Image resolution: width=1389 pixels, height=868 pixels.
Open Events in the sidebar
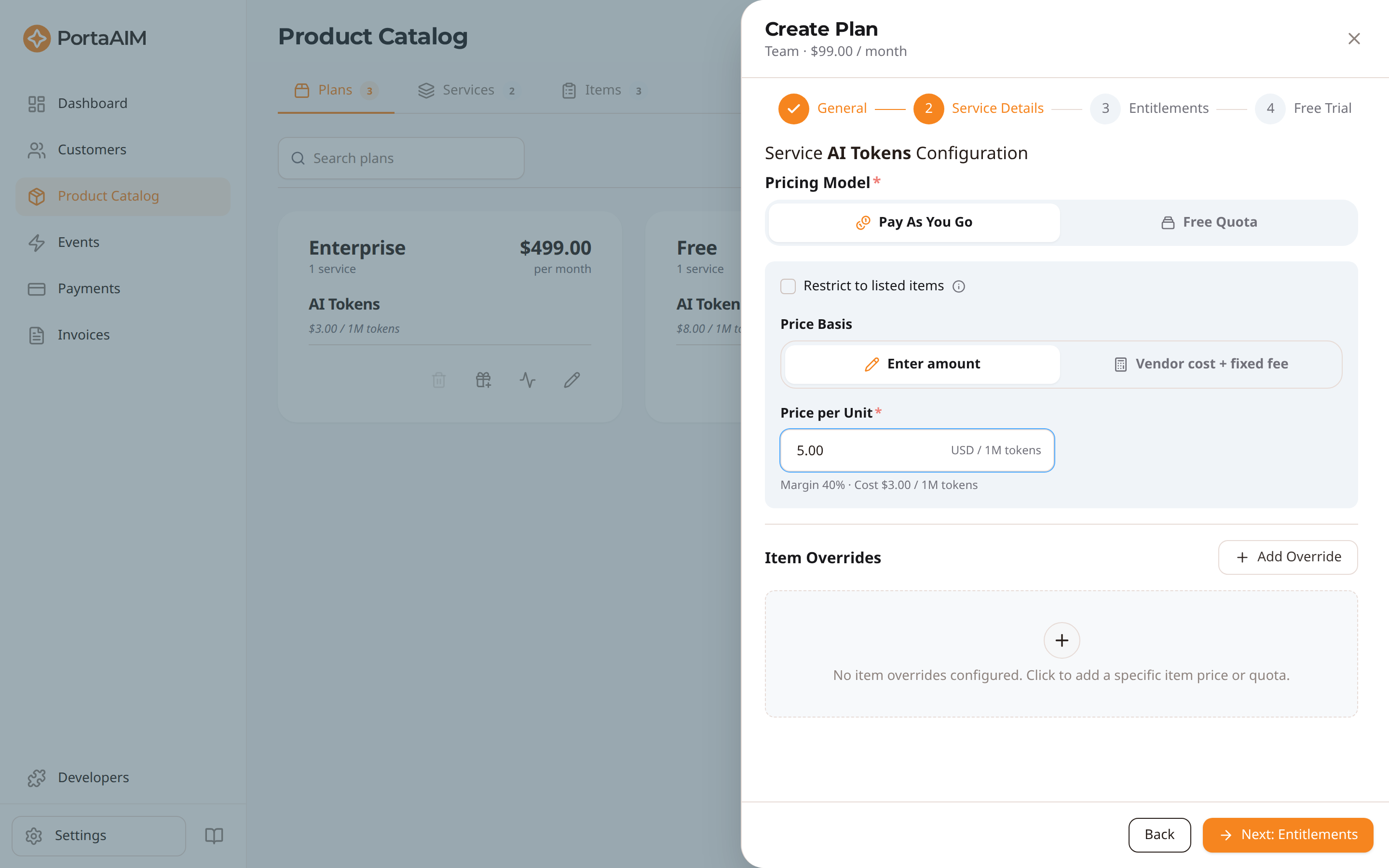[x=123, y=242]
